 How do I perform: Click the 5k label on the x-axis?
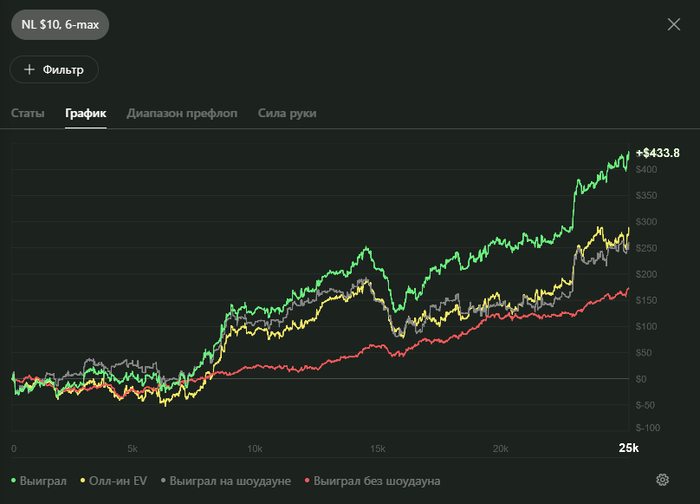tap(132, 449)
